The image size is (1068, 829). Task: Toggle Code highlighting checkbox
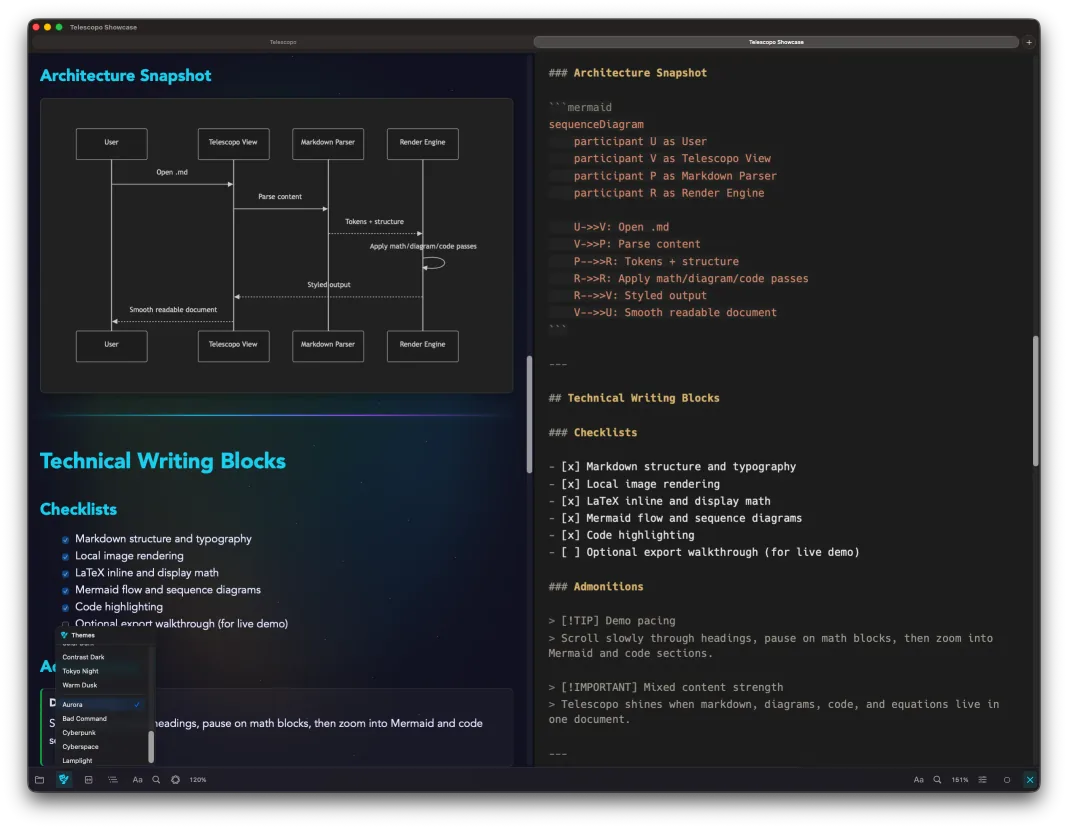pyautogui.click(x=65, y=608)
